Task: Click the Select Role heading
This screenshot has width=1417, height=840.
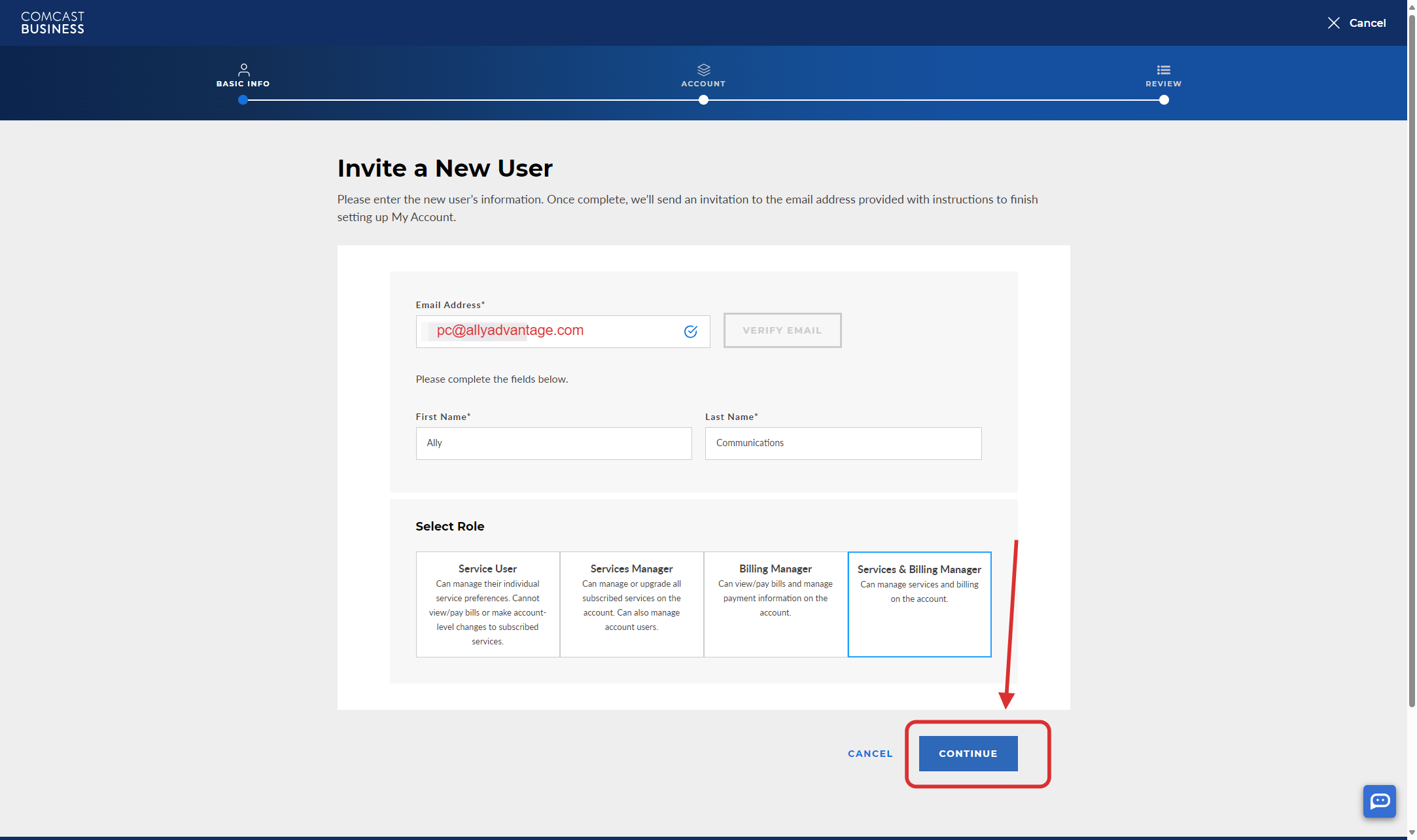Action: [x=450, y=526]
